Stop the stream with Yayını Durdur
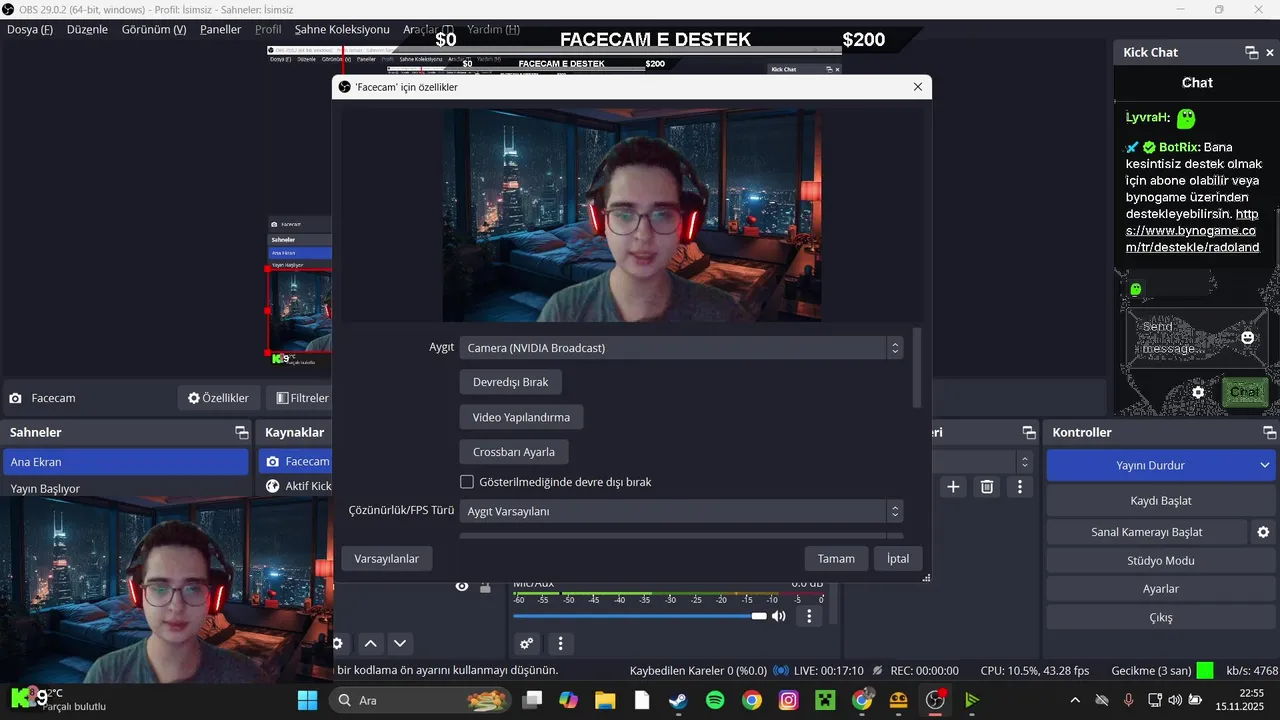 click(1150, 465)
